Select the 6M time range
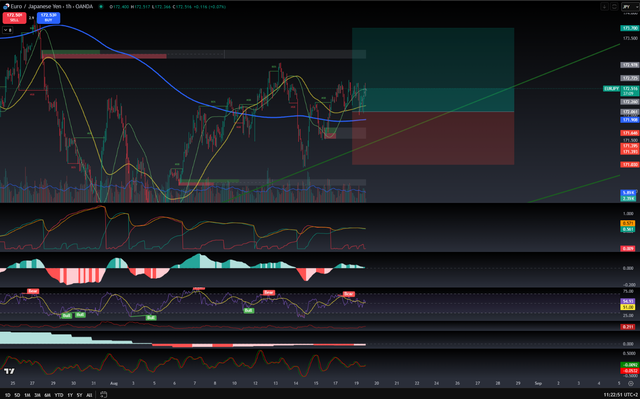The height and width of the screenshot is (399, 640). (x=48, y=395)
